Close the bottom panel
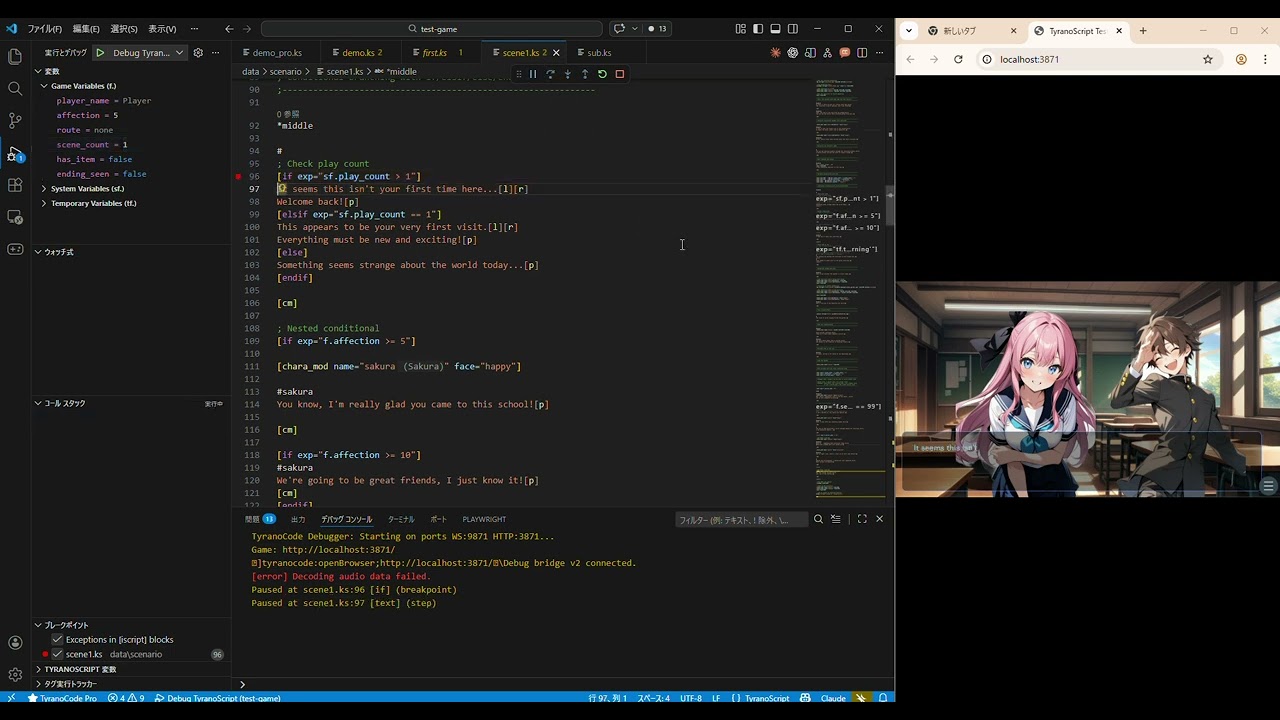The image size is (1280, 720). [880, 519]
